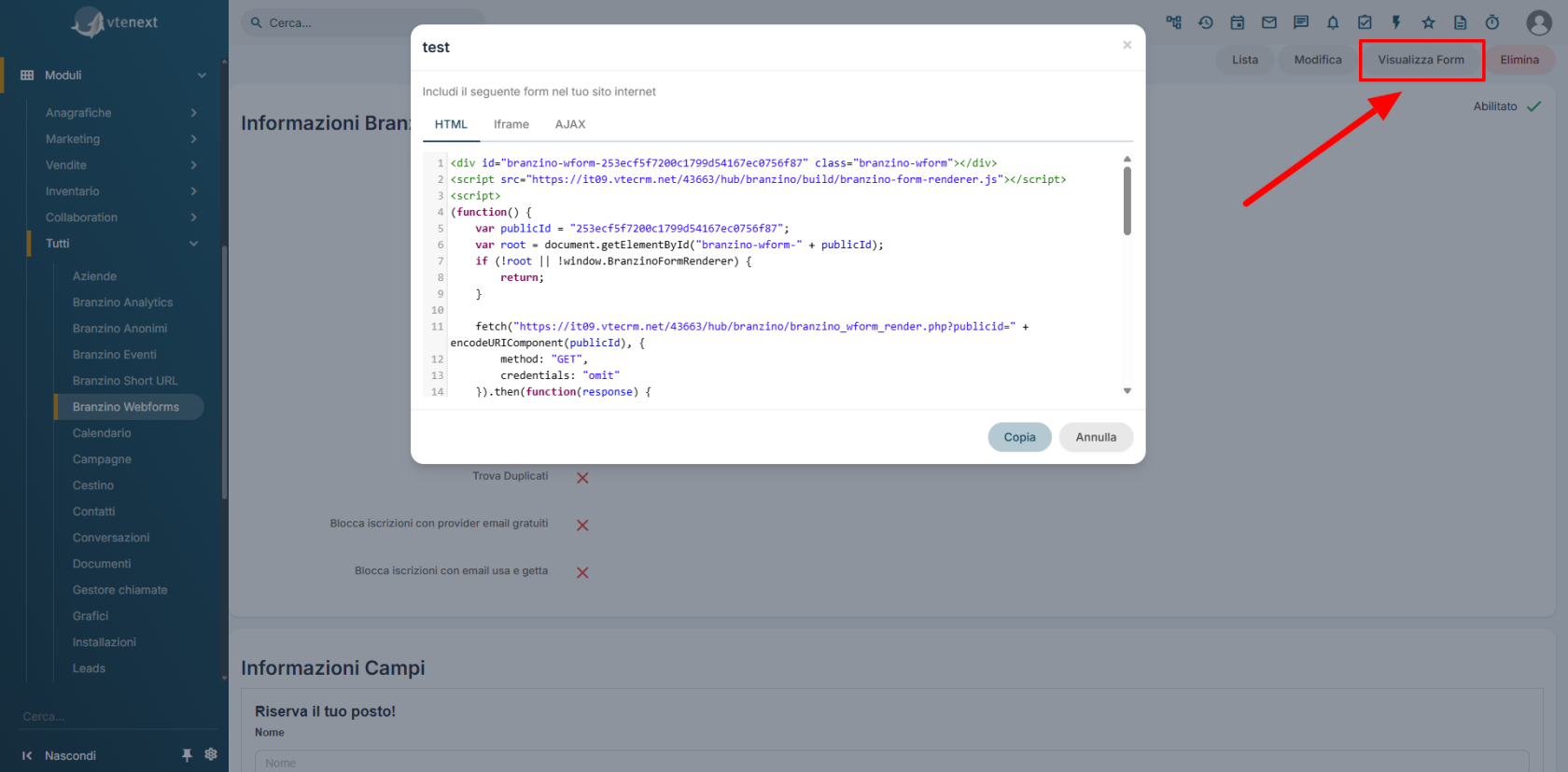Collapse the Moduli menu chevron
This screenshot has height=772, width=1568.
click(202, 76)
